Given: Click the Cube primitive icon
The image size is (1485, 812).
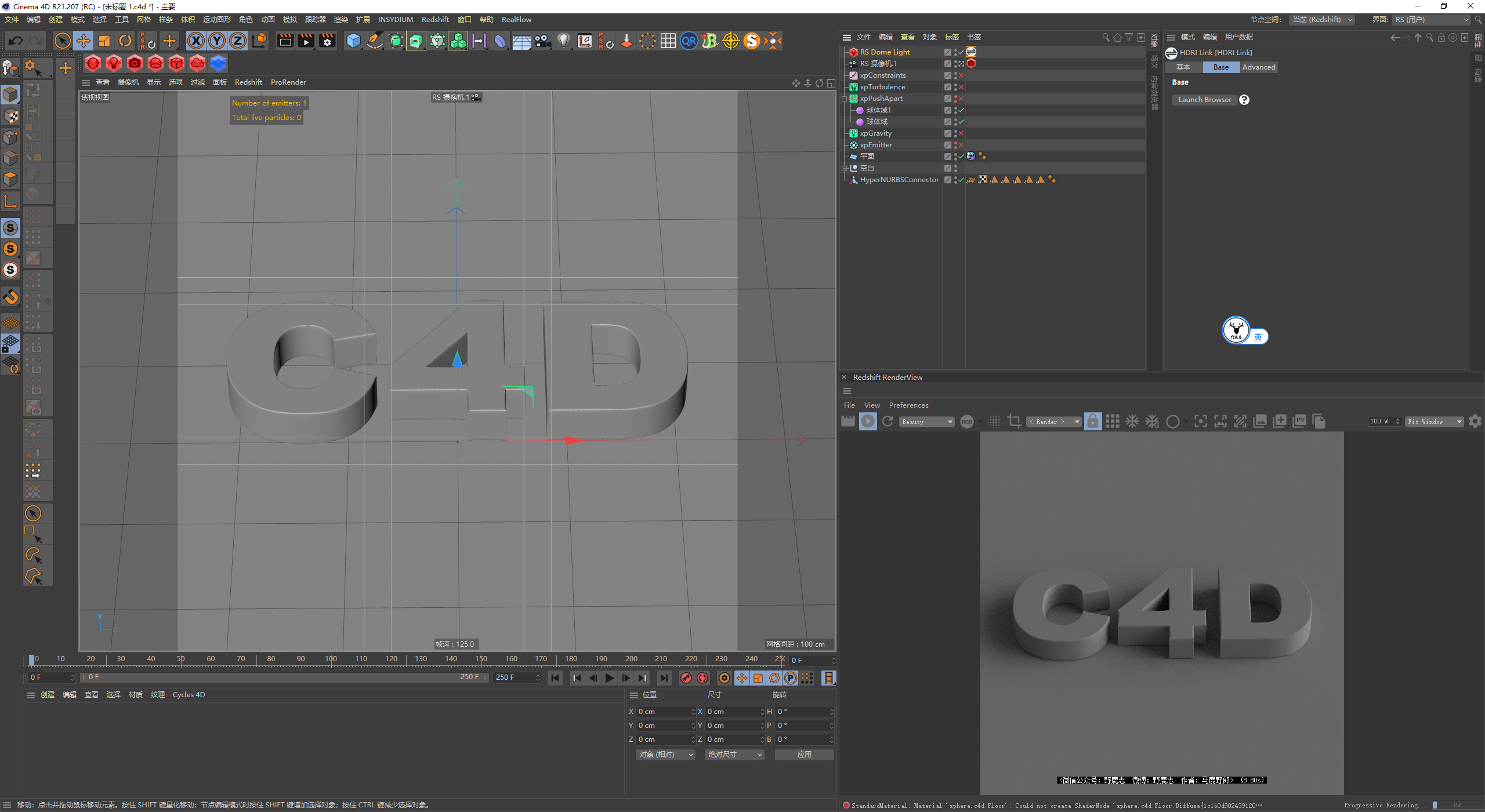Looking at the screenshot, I should [353, 41].
